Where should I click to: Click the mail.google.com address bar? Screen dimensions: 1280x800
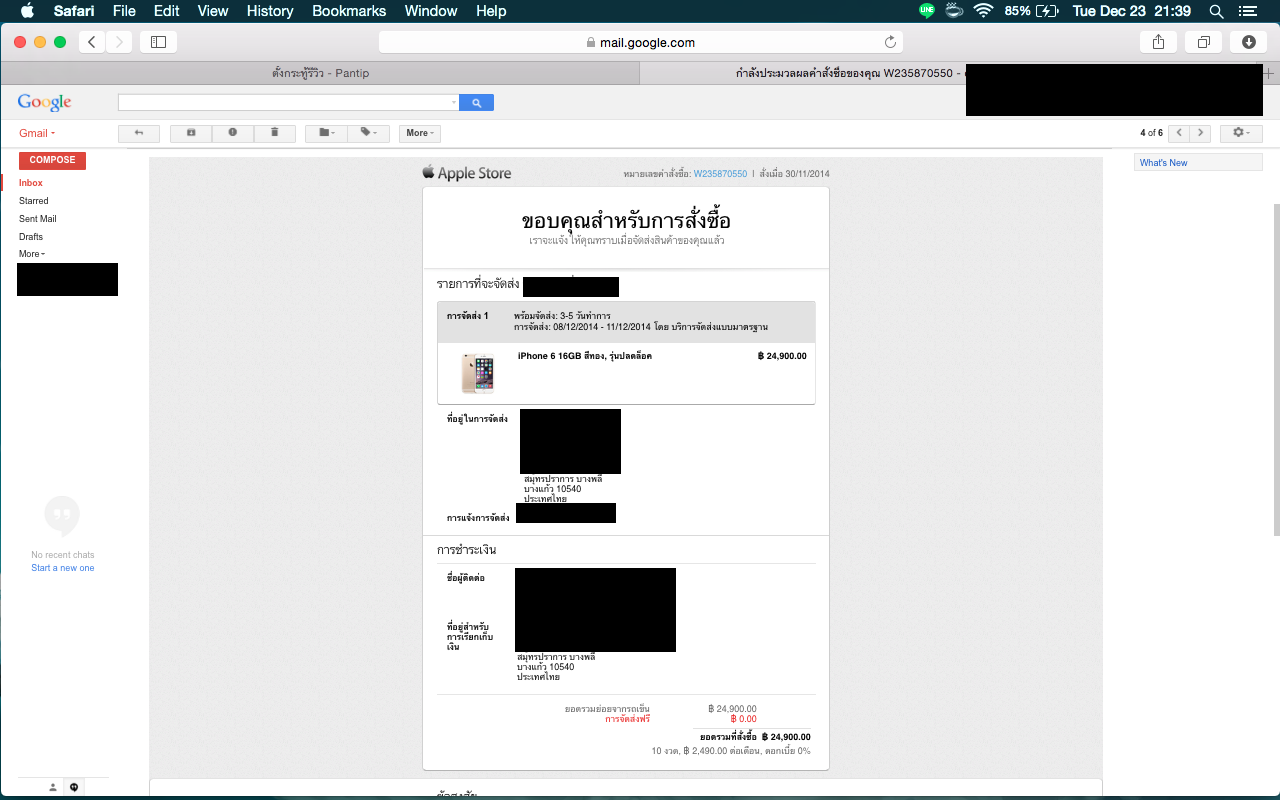pyautogui.click(x=640, y=42)
